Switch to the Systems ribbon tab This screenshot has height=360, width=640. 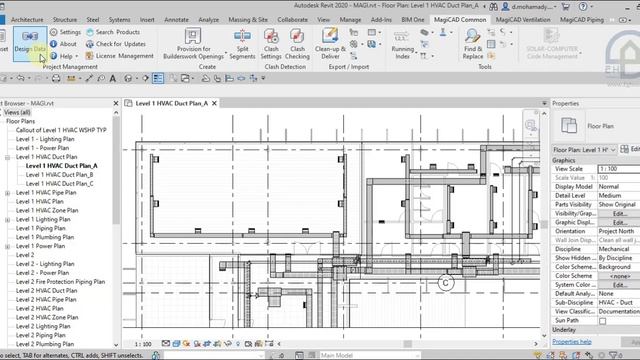119,20
